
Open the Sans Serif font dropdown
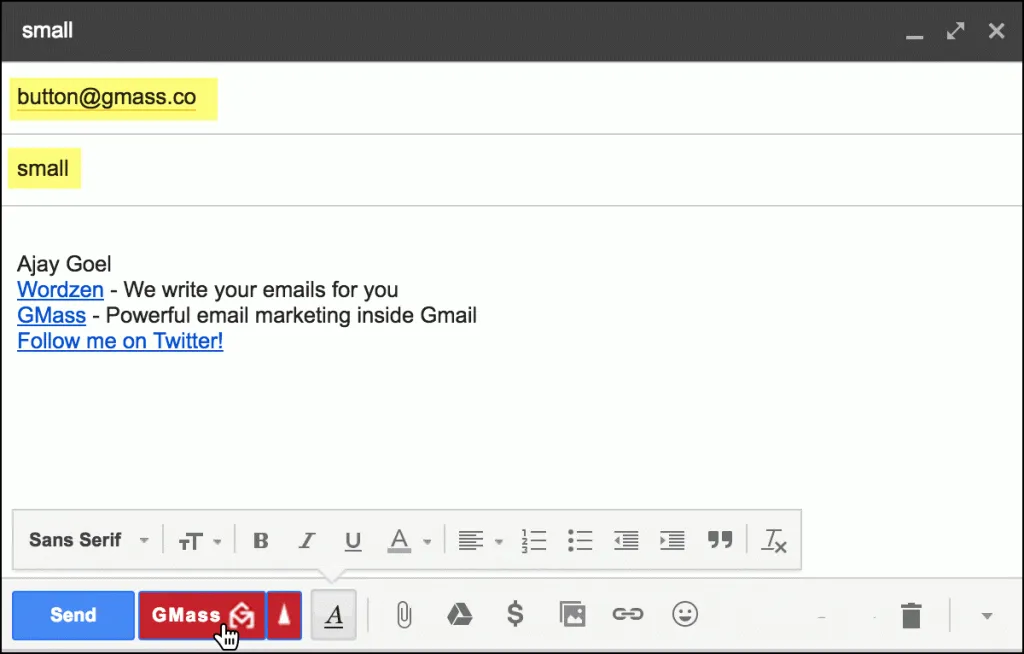pos(89,540)
